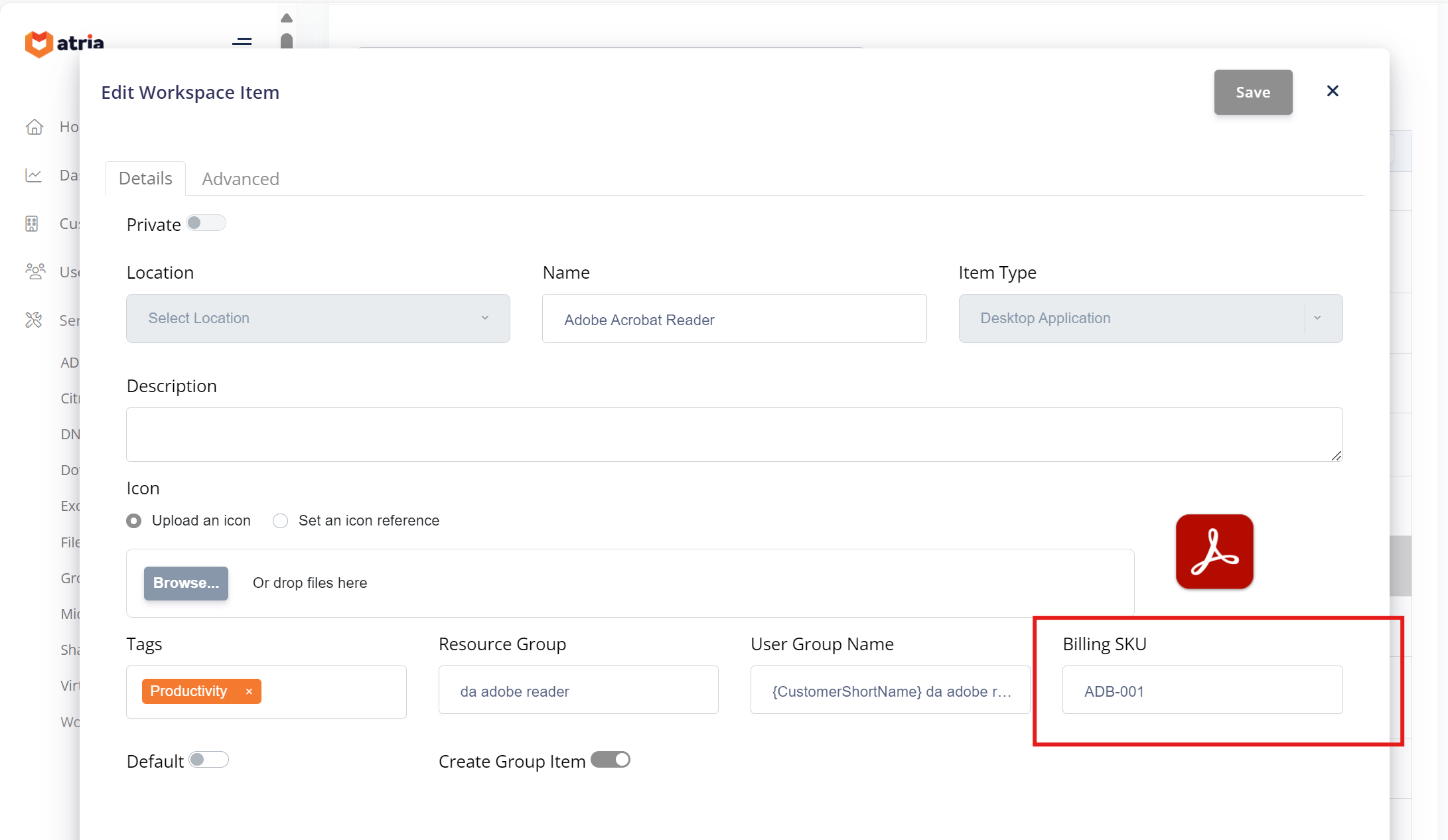This screenshot has height=840, width=1448.
Task: Click Browse to upload an icon
Action: pyautogui.click(x=186, y=583)
